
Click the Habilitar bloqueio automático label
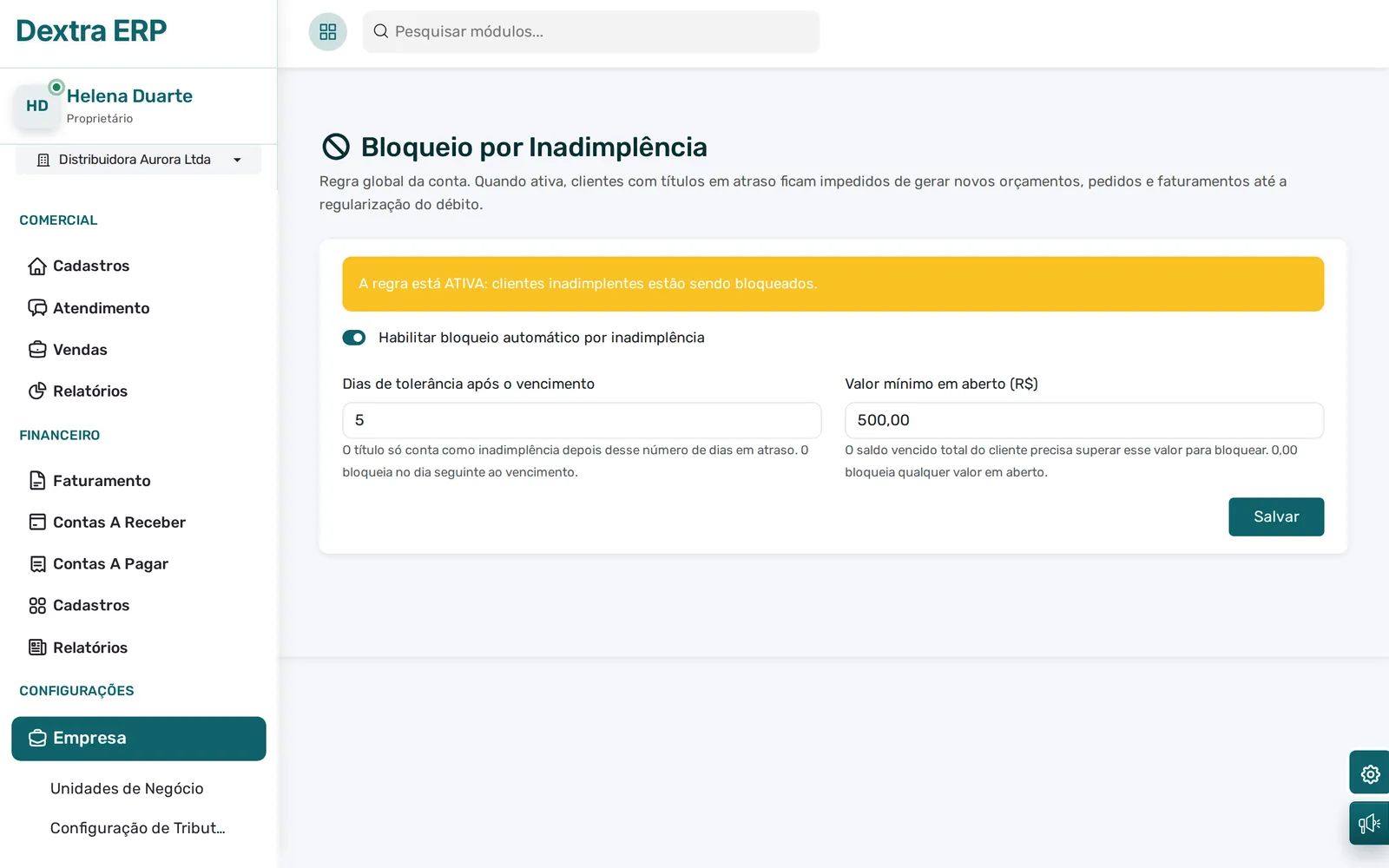[542, 338]
